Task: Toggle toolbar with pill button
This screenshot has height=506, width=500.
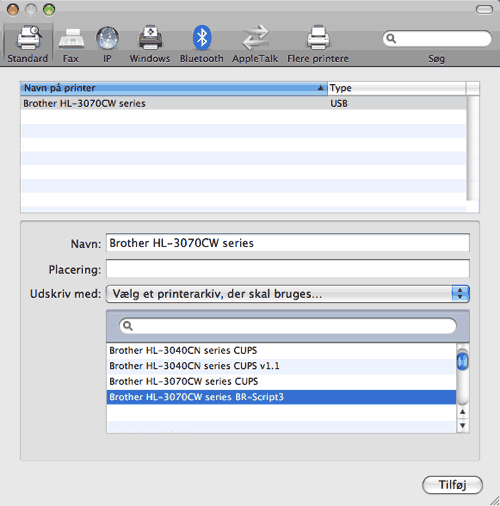Action: [484, 10]
